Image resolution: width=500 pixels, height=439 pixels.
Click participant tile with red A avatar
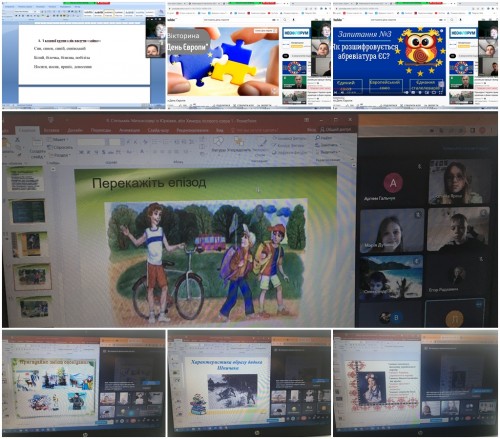[x=392, y=183]
